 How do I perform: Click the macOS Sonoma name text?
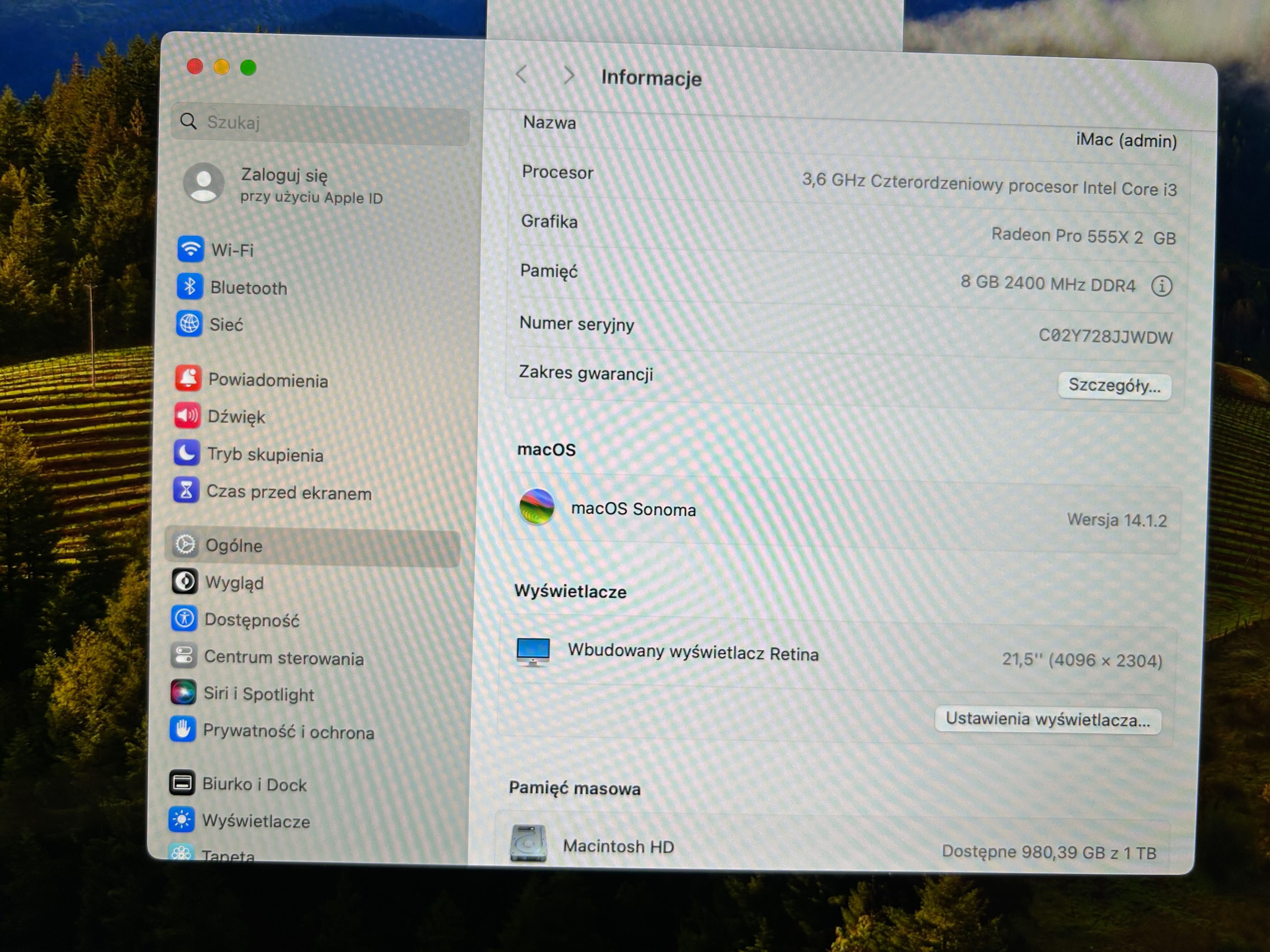pyautogui.click(x=633, y=509)
